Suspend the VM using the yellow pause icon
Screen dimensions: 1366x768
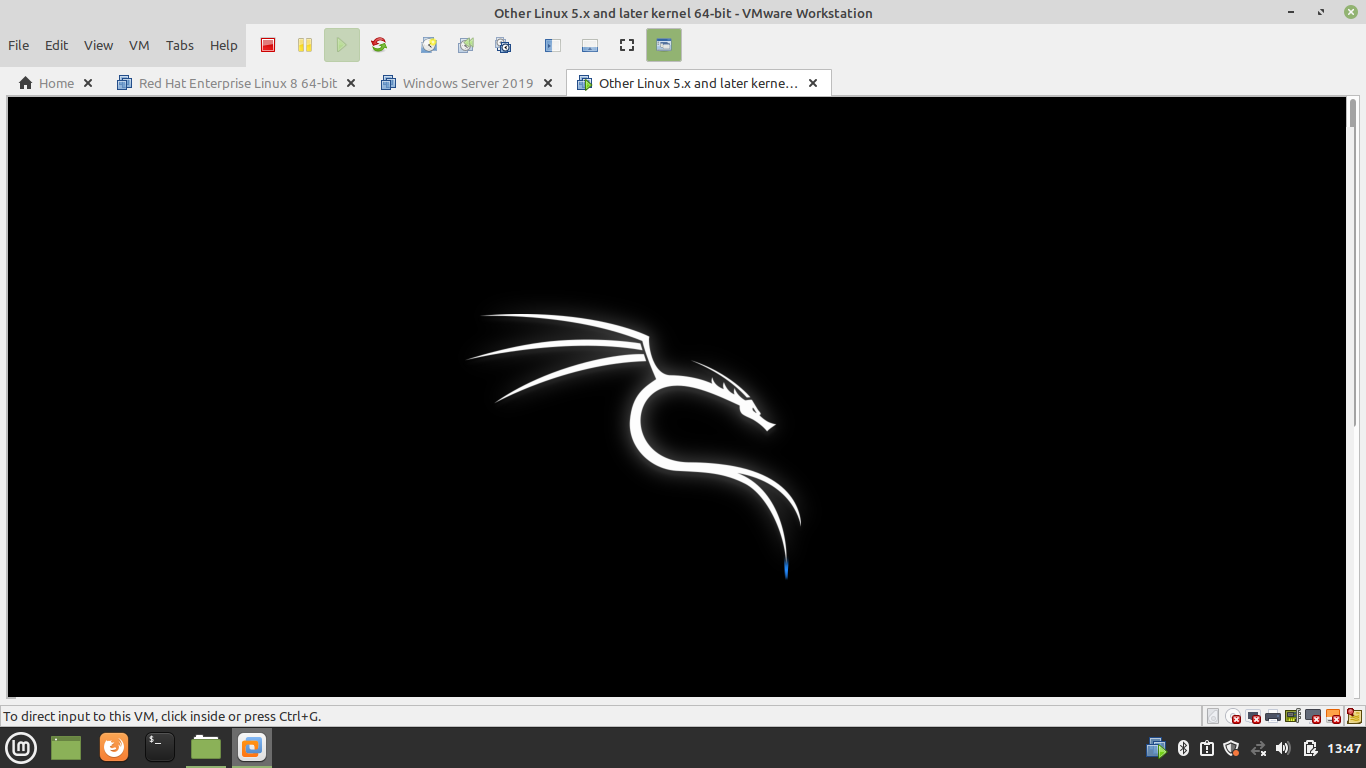(305, 45)
